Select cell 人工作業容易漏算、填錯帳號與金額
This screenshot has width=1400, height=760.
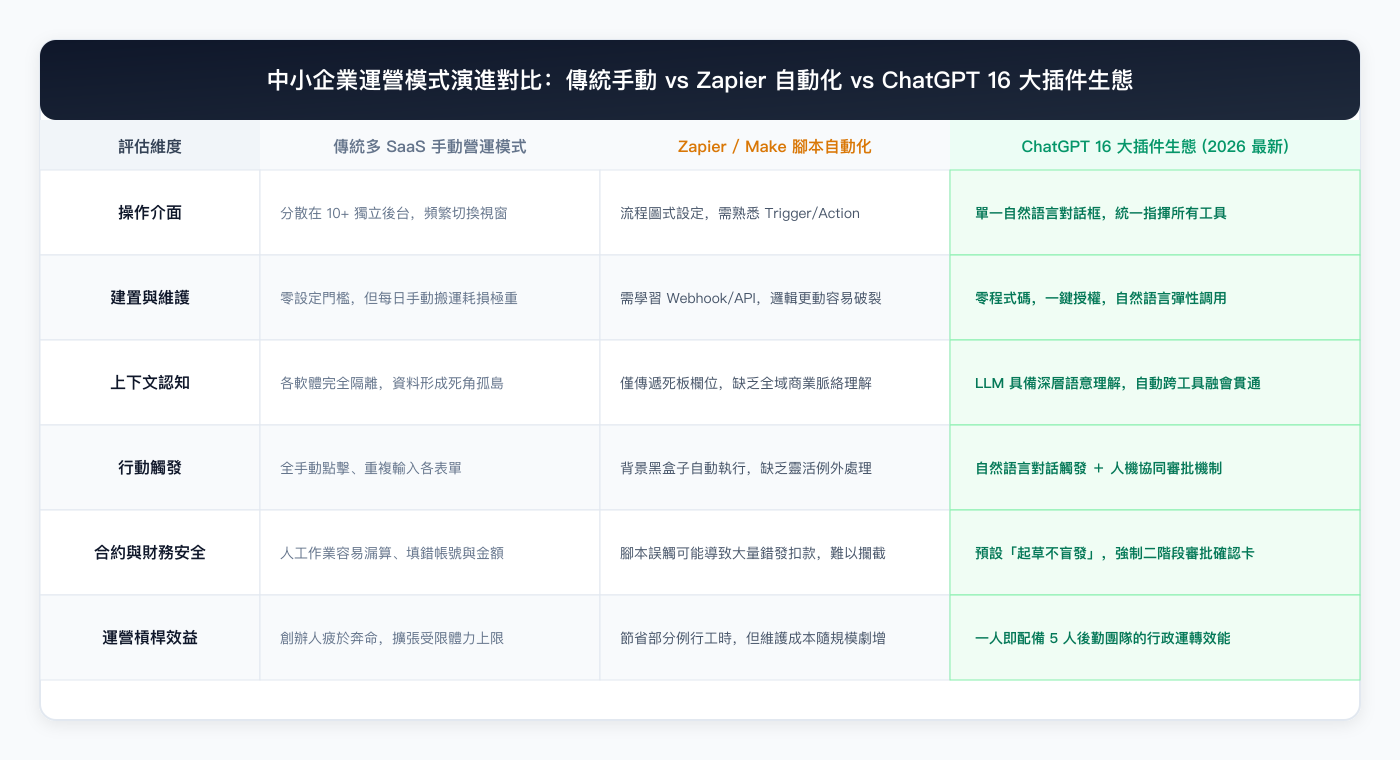pyautogui.click(x=430, y=553)
